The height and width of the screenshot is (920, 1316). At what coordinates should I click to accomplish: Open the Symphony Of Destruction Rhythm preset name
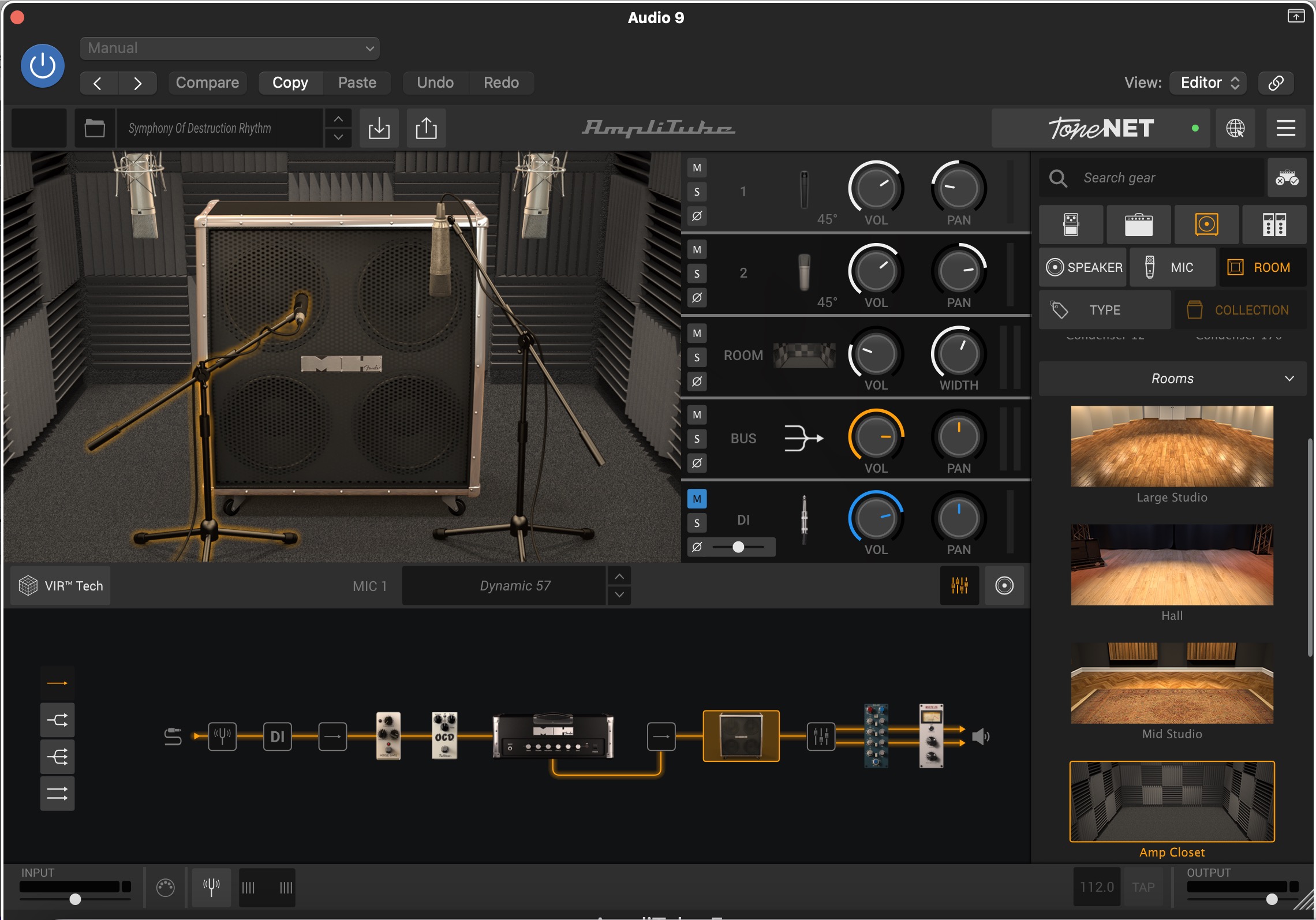(x=219, y=128)
